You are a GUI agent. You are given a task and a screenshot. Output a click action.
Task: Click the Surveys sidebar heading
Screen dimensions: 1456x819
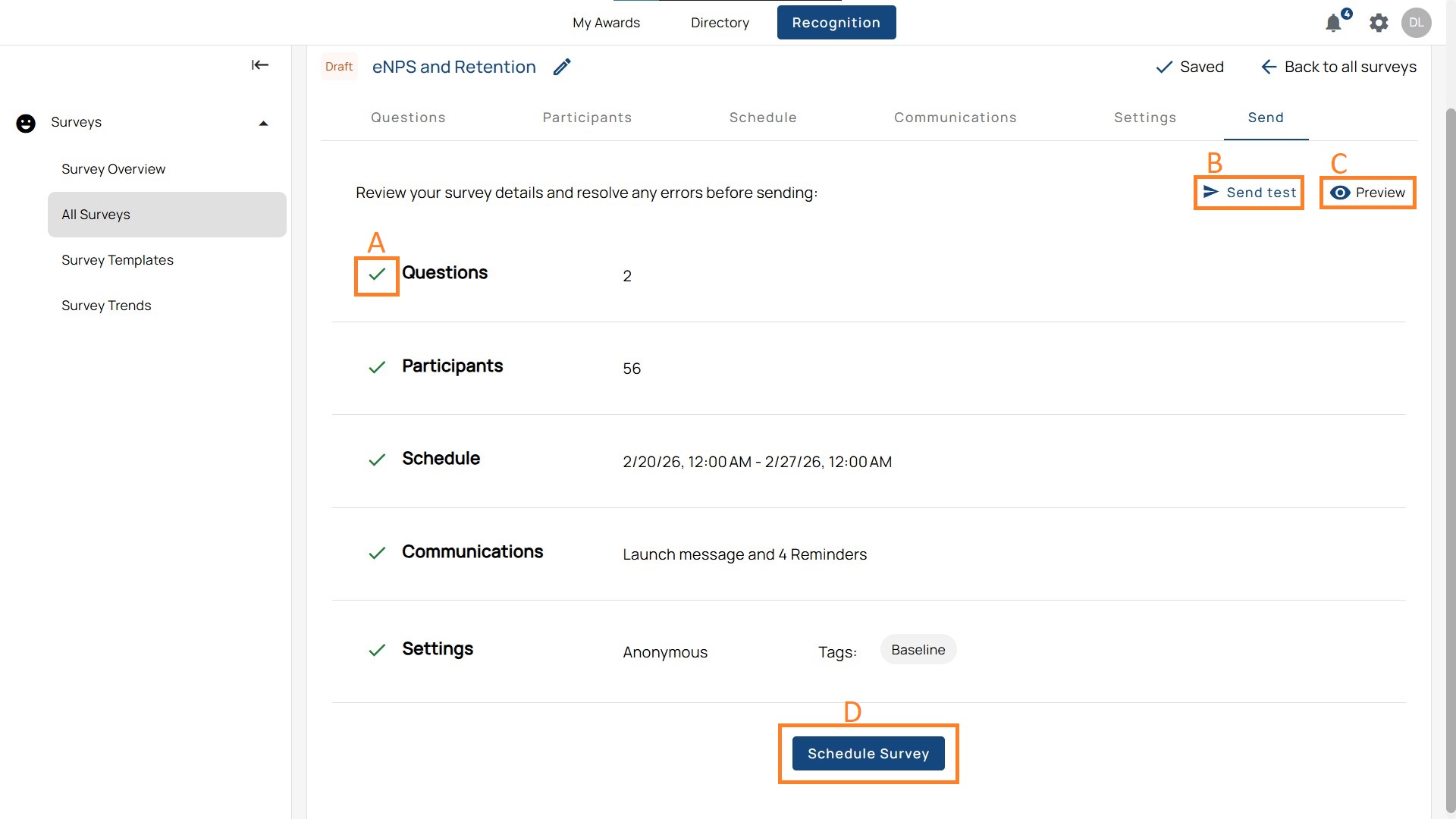[76, 122]
